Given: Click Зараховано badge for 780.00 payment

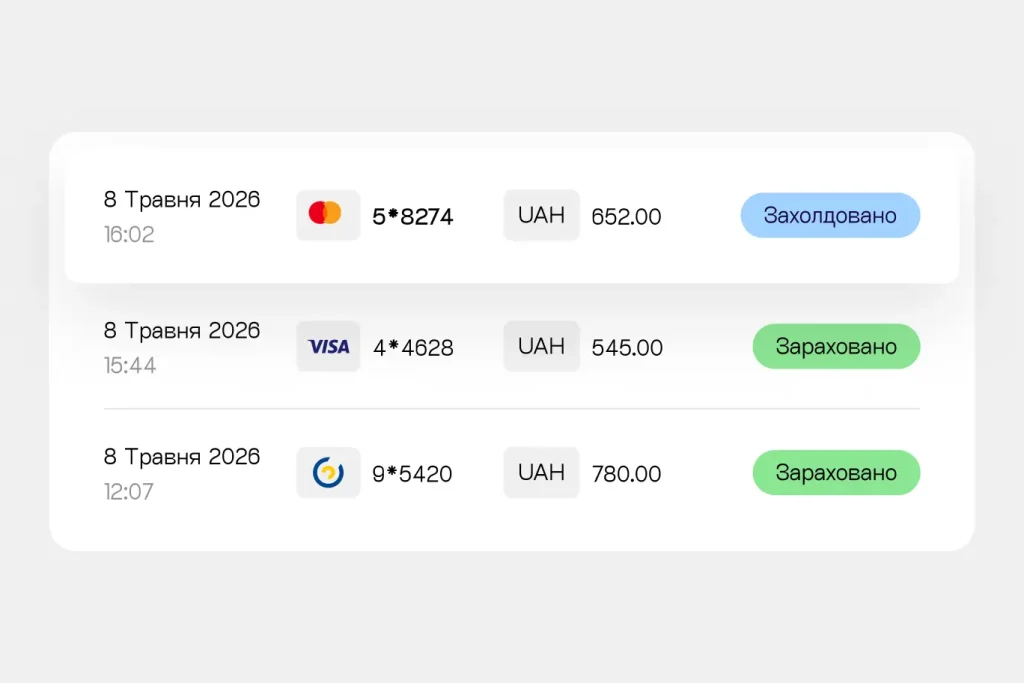Looking at the screenshot, I should 836,472.
